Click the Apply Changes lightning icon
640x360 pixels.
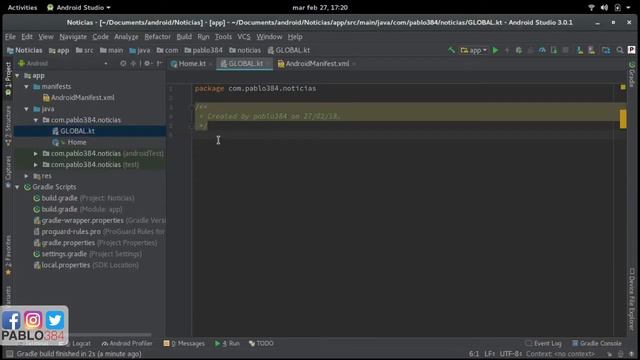507,50
